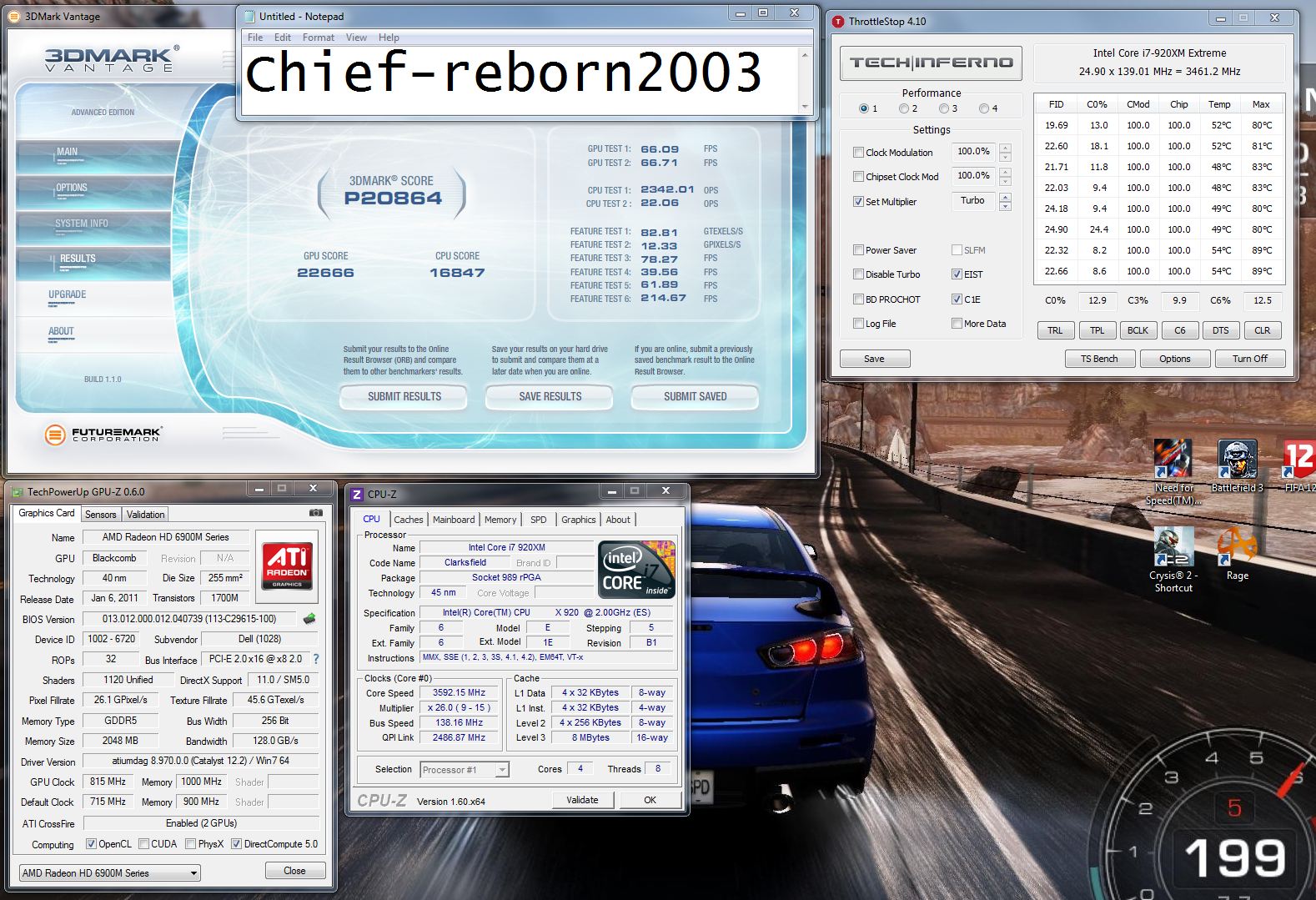Open the View menu in Notepad

point(356,37)
